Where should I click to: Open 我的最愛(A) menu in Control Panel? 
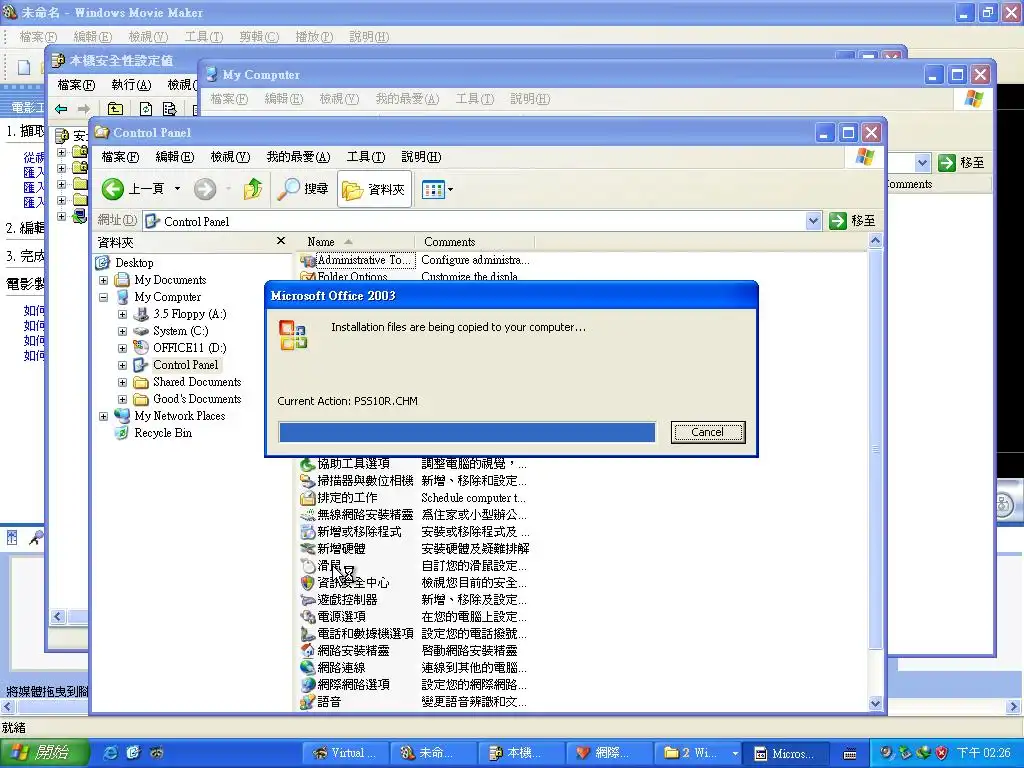(298, 157)
